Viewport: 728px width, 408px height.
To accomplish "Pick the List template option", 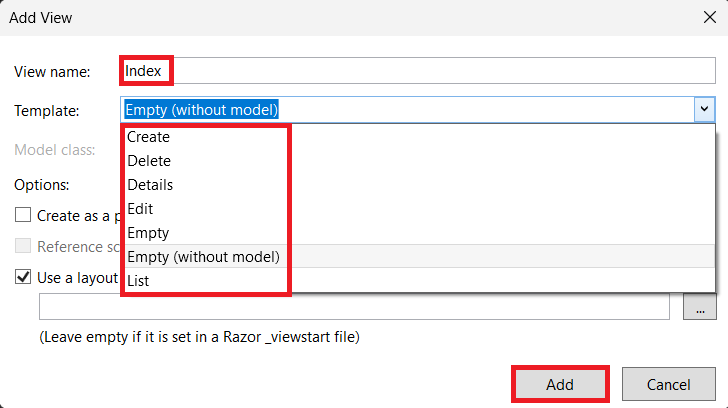I will coord(138,281).
